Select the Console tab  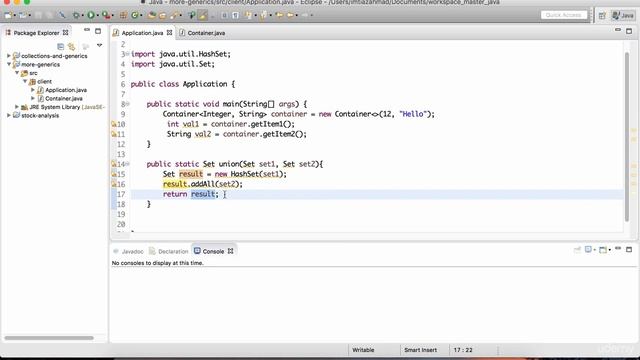coord(213,251)
